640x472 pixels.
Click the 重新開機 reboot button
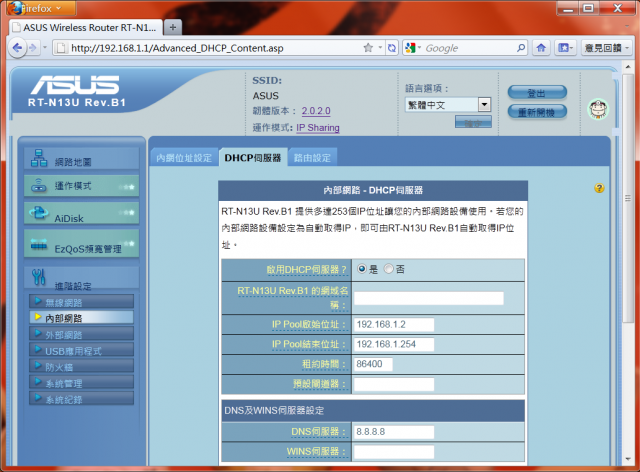537,112
